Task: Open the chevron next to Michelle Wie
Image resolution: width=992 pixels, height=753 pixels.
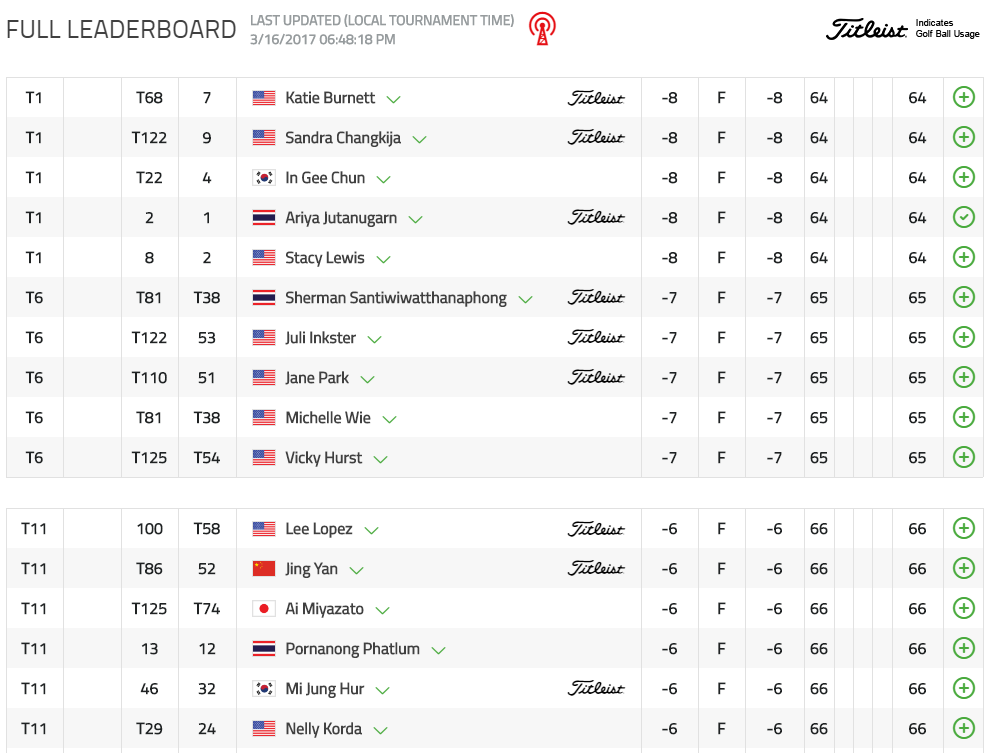Action: coord(390,419)
